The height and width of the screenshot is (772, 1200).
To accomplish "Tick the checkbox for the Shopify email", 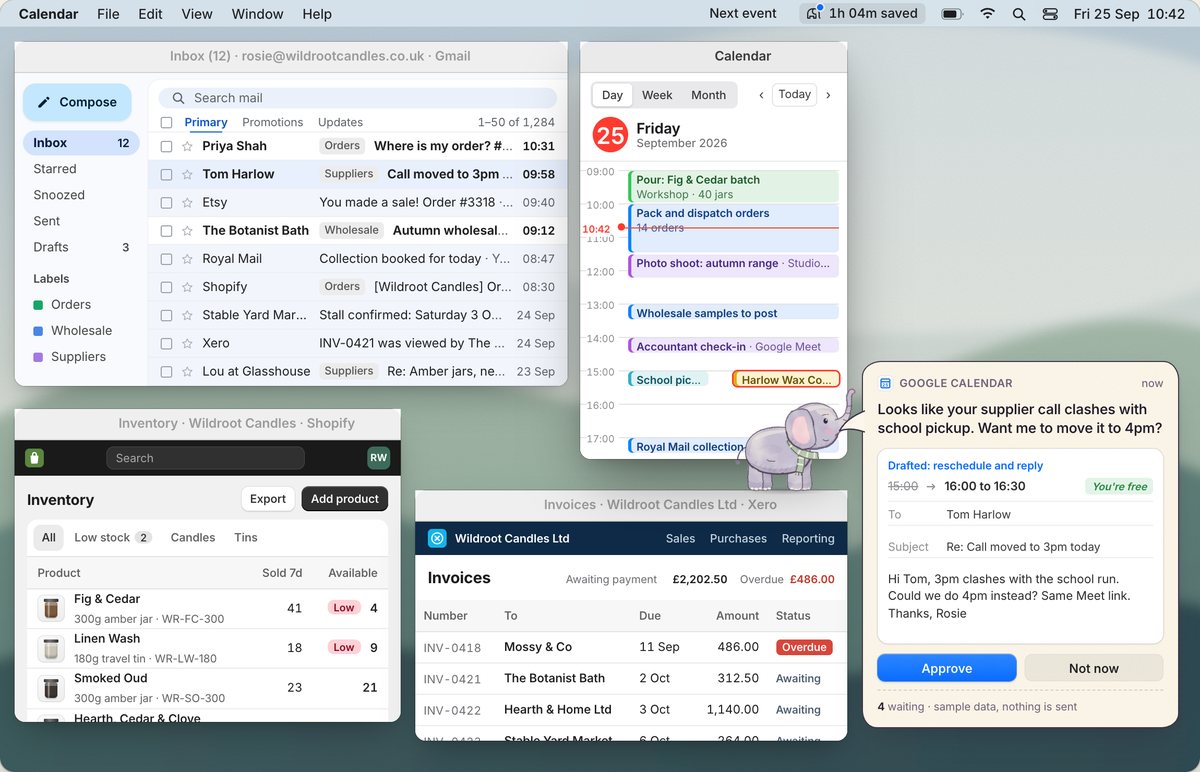I will 166,287.
